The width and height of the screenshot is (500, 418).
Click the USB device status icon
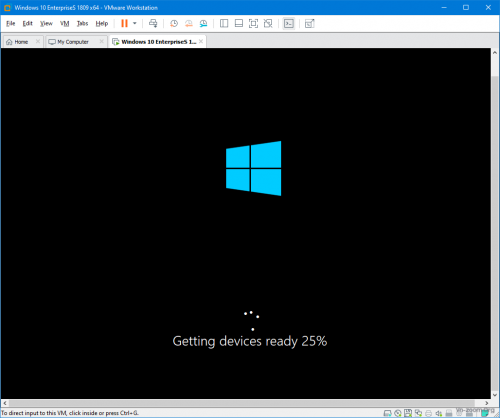tap(449, 414)
